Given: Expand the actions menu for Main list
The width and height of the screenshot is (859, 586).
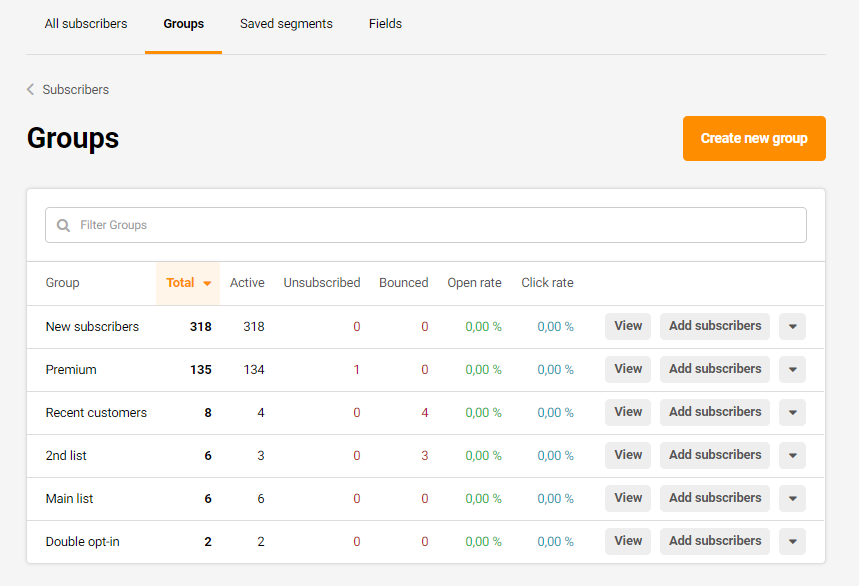Looking at the screenshot, I should click(x=792, y=498).
